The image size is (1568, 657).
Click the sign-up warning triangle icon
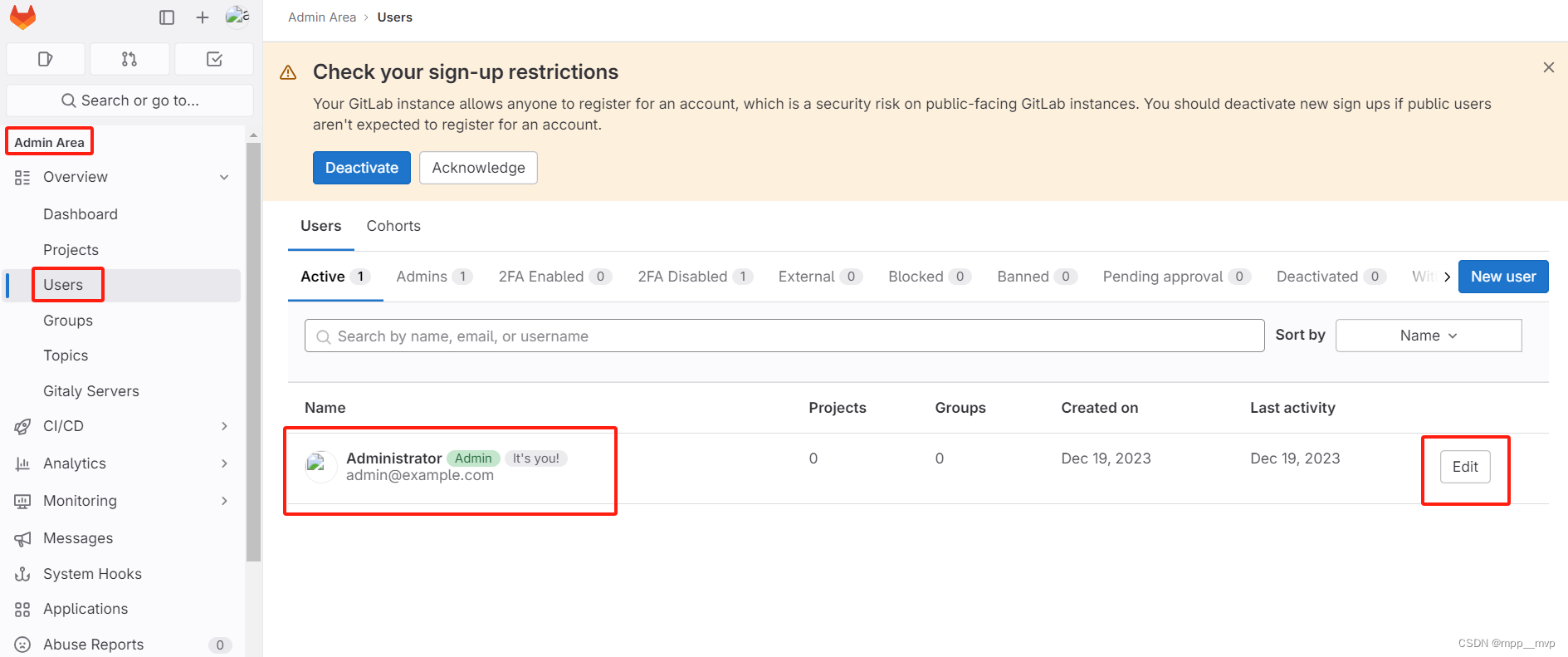click(x=288, y=72)
